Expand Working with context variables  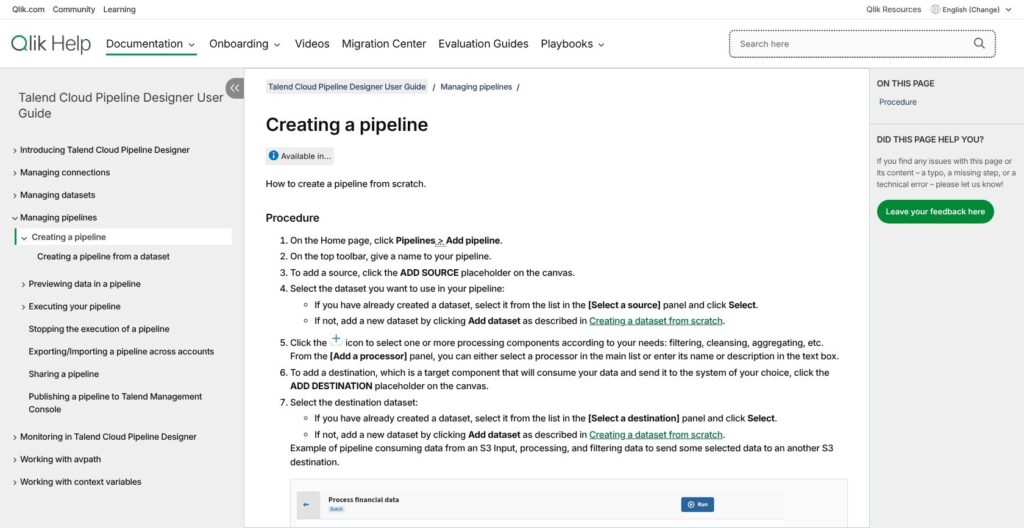pos(15,482)
